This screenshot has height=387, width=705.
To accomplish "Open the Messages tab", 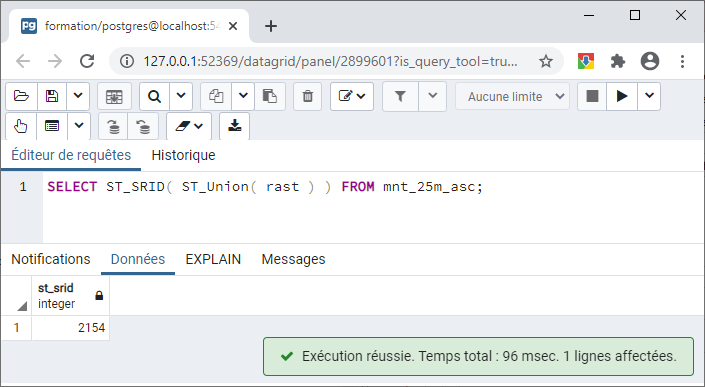I will pos(293,259).
